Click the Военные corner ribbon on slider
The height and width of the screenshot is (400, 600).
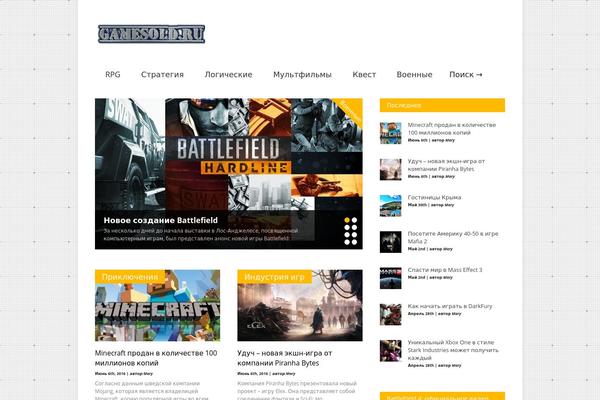351,111
